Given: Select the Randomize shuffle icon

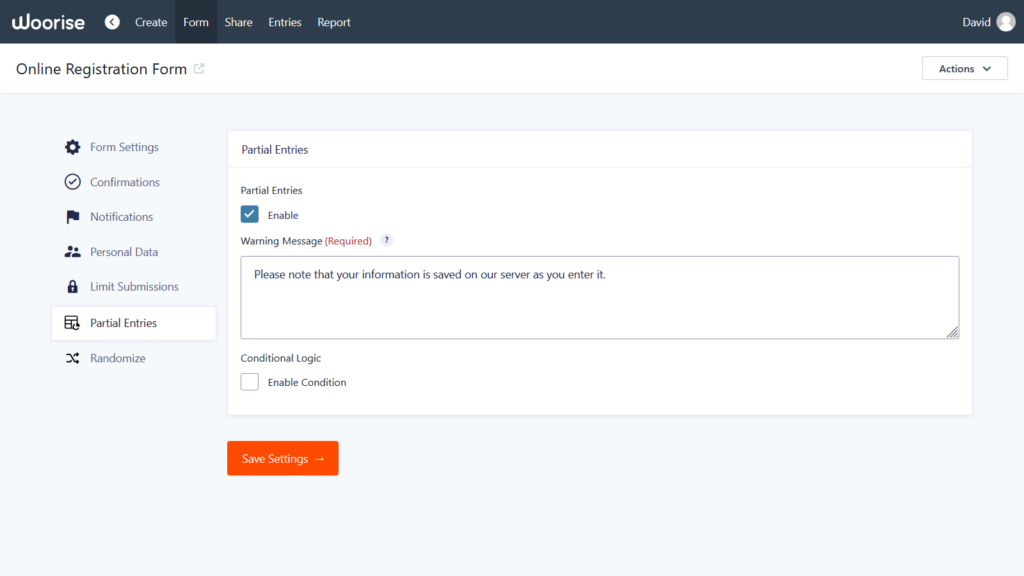Looking at the screenshot, I should click(72, 357).
